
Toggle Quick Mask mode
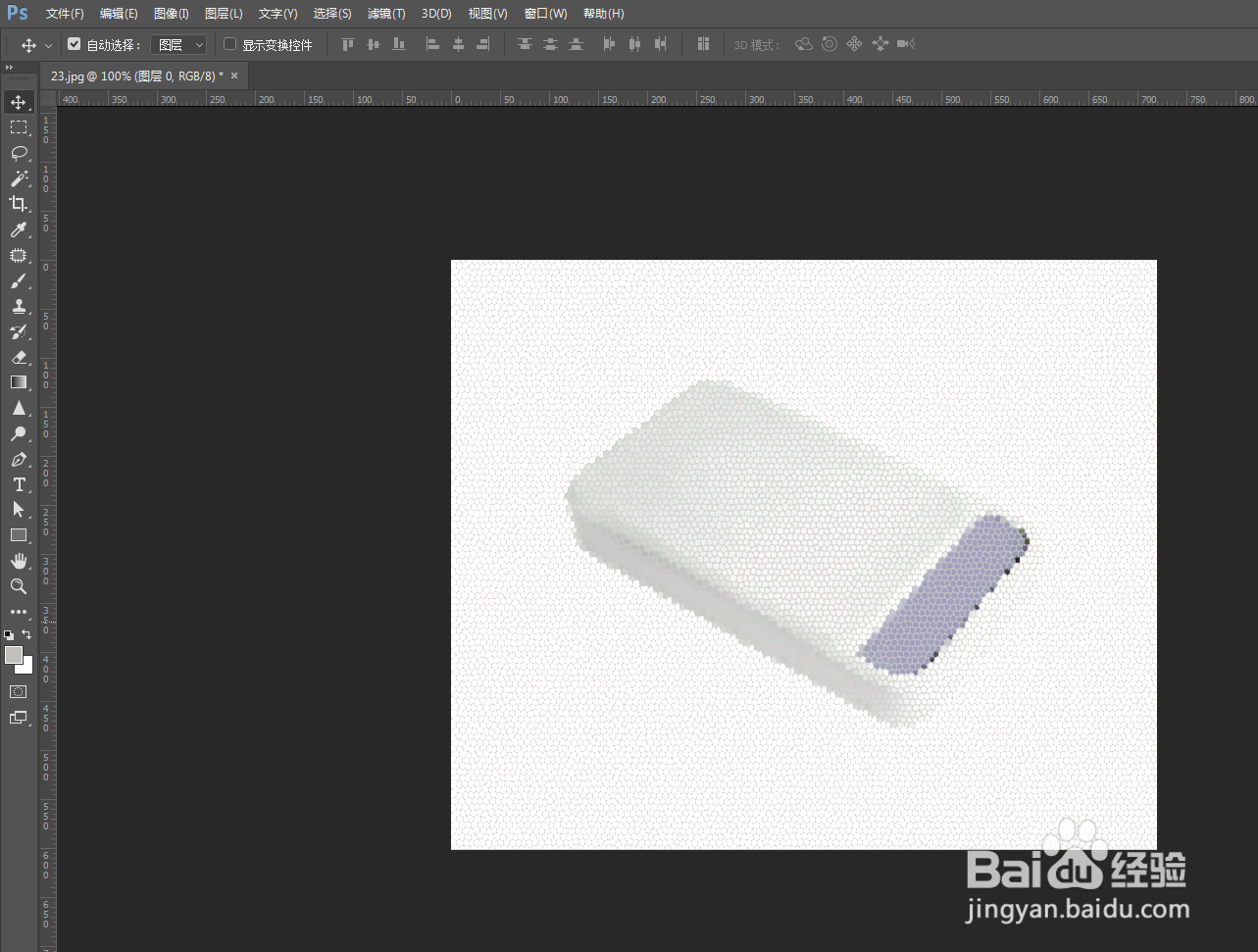tap(19, 692)
